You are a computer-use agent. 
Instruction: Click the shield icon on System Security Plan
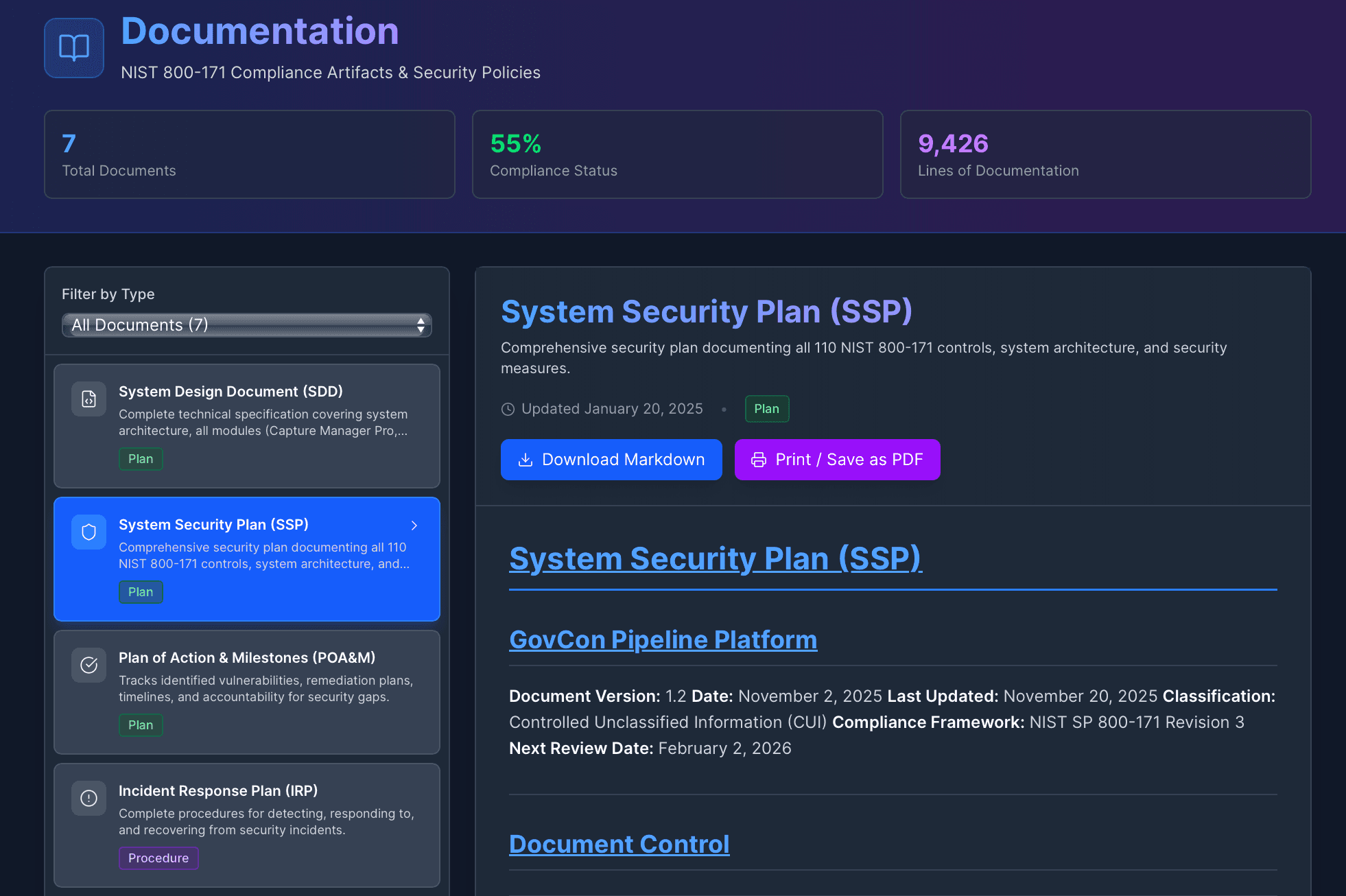[x=88, y=532]
